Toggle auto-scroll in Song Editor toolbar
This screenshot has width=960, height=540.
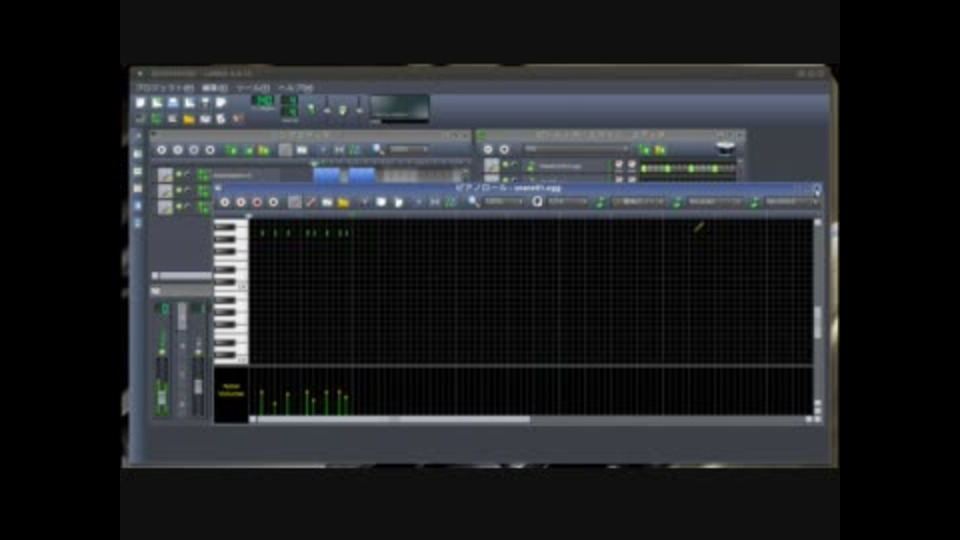[323, 150]
